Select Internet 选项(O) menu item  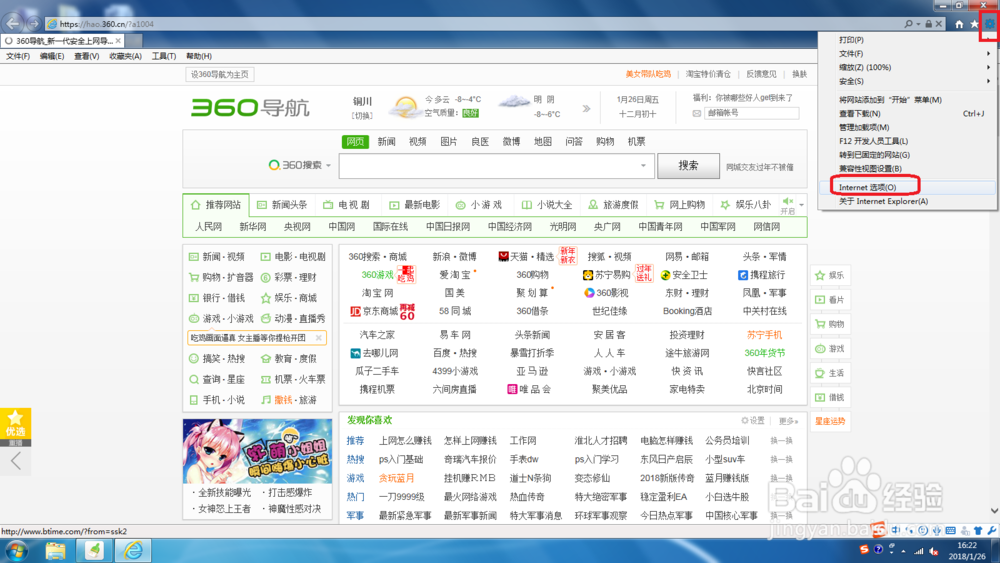point(908,187)
